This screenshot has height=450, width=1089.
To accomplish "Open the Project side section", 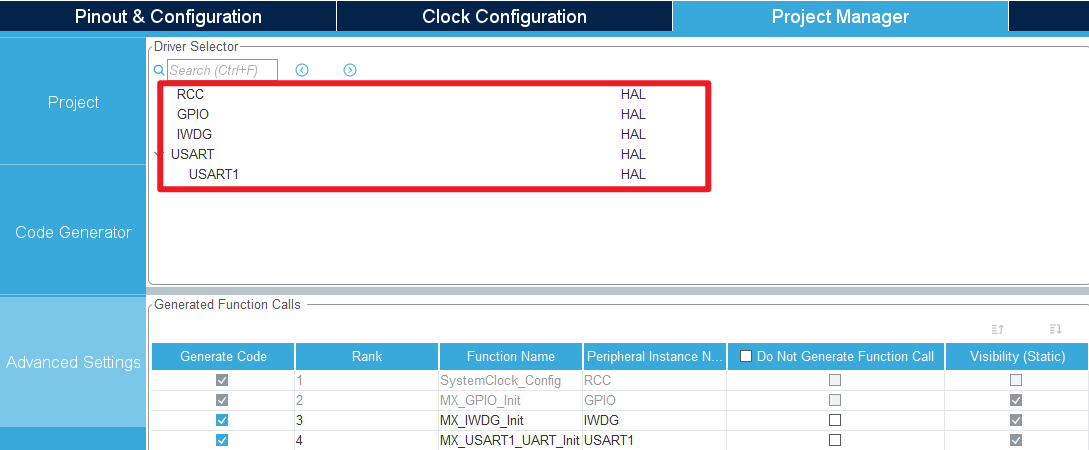I will pos(74,102).
